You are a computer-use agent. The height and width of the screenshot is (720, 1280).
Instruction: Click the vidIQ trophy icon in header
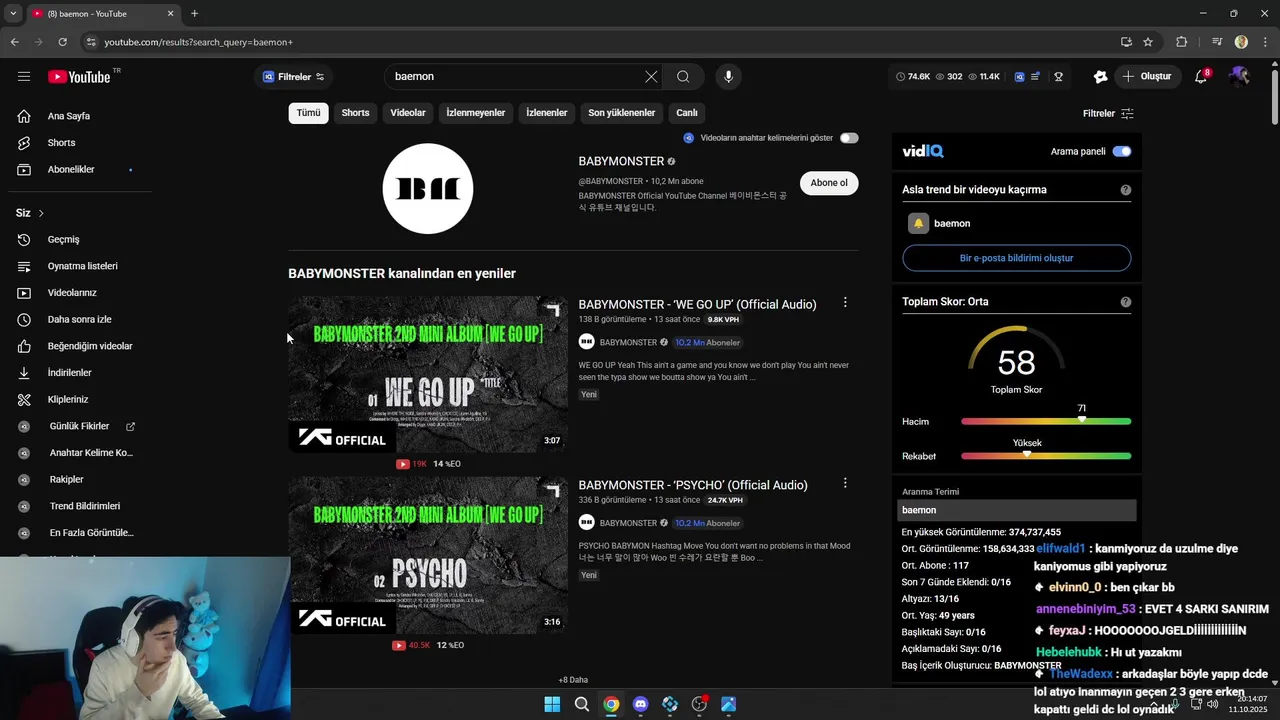[x=1058, y=77]
